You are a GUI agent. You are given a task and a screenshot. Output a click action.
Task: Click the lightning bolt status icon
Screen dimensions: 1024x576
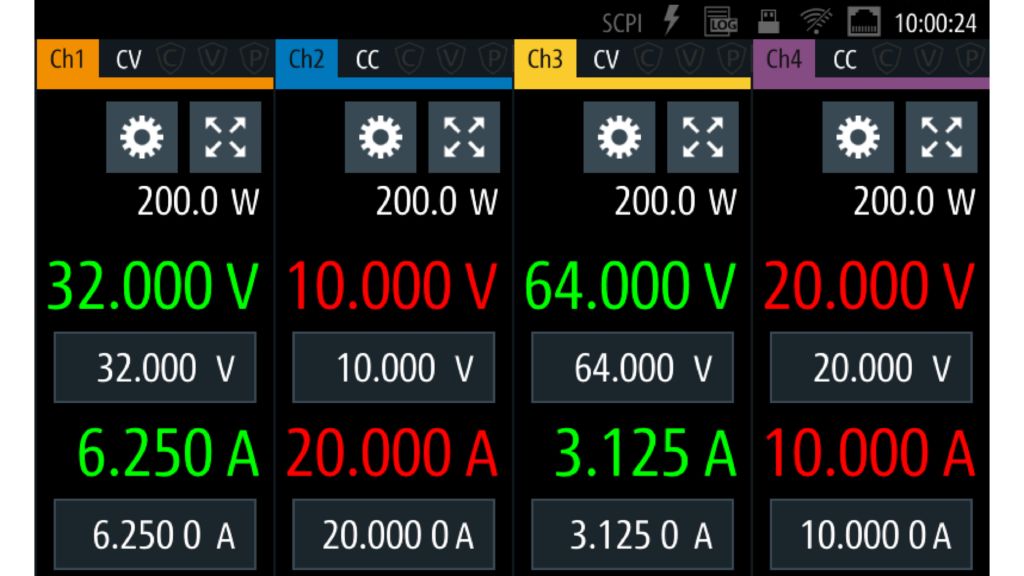click(x=672, y=22)
